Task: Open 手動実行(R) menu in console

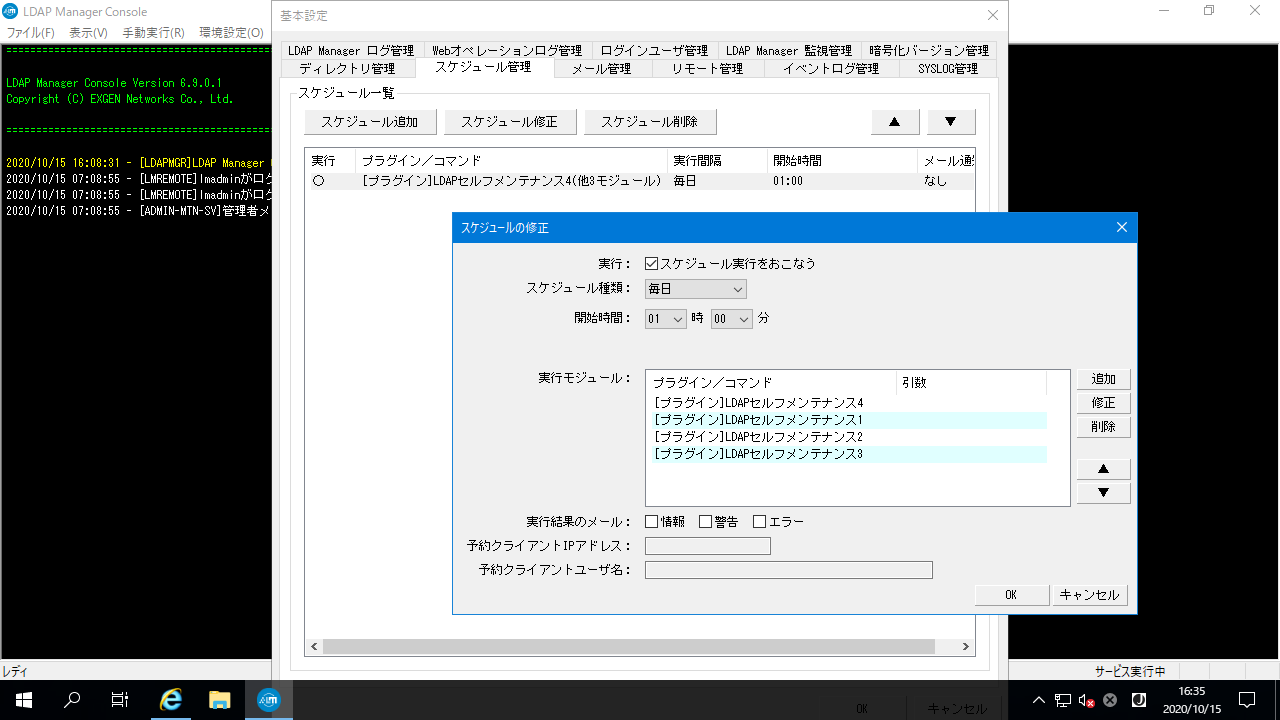Action: click(153, 32)
